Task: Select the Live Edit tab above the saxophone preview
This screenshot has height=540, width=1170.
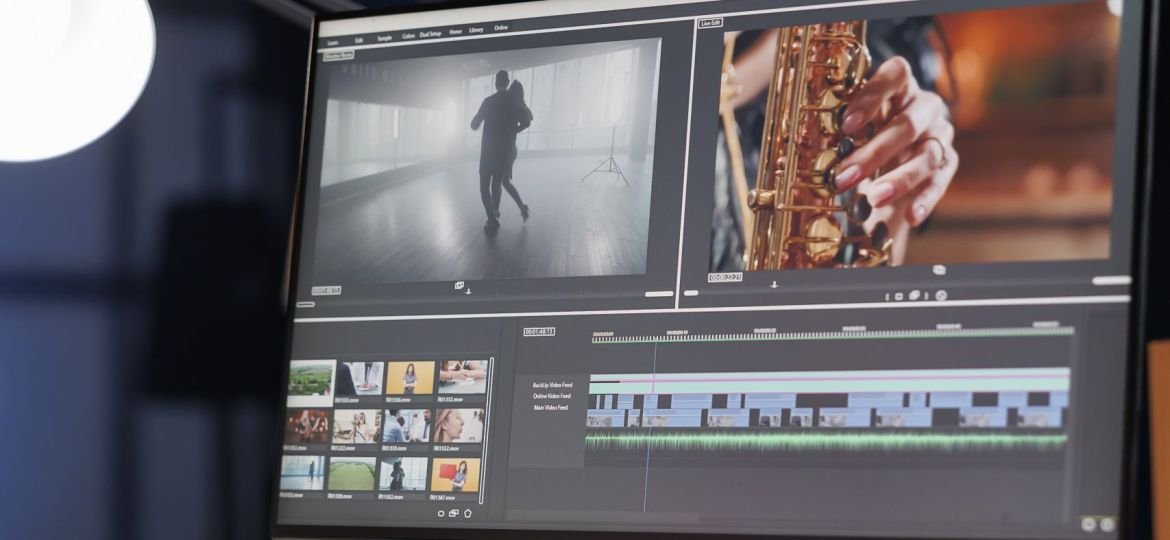Action: (x=710, y=23)
